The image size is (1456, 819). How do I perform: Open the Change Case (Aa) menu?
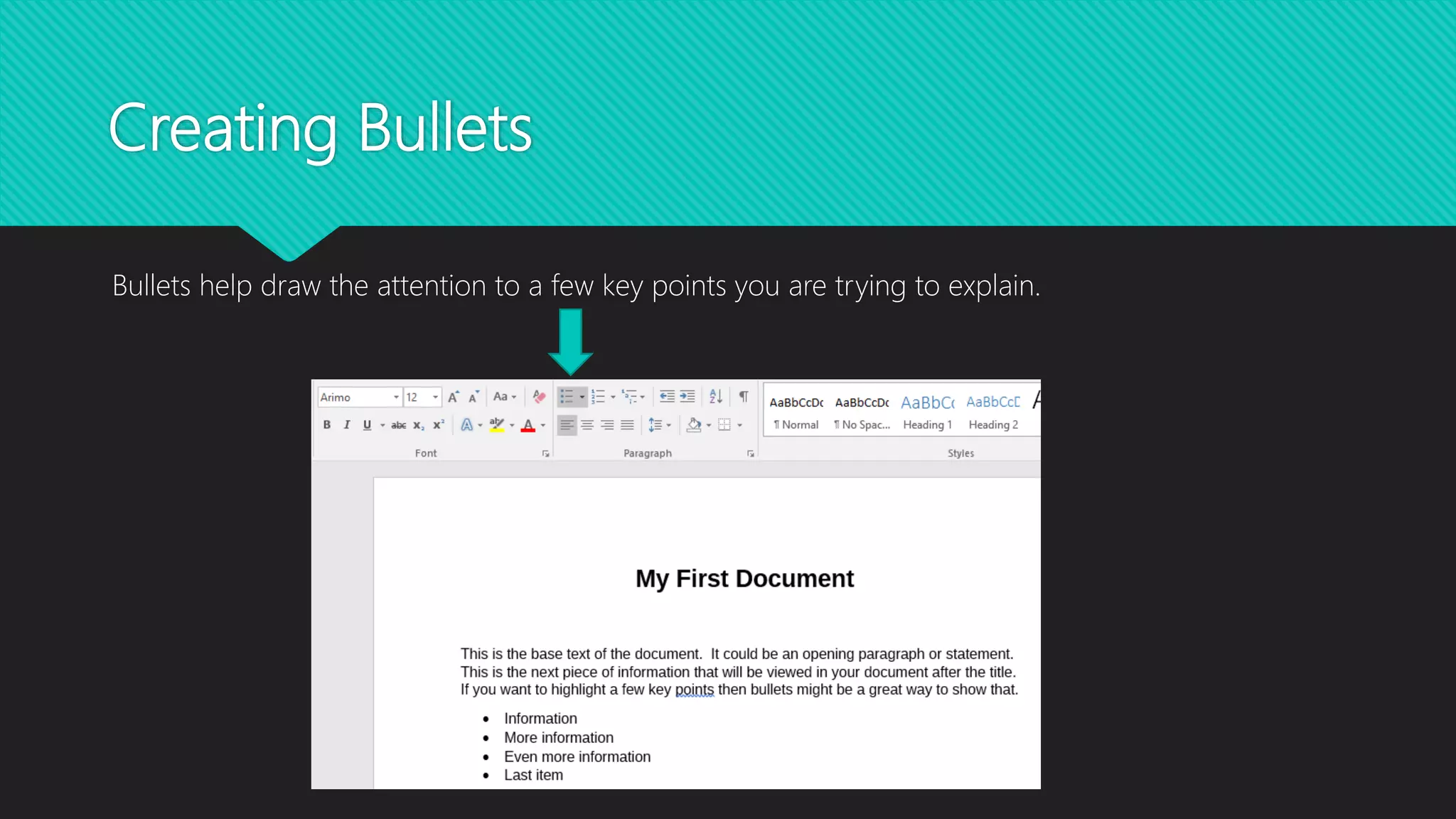[x=505, y=397]
